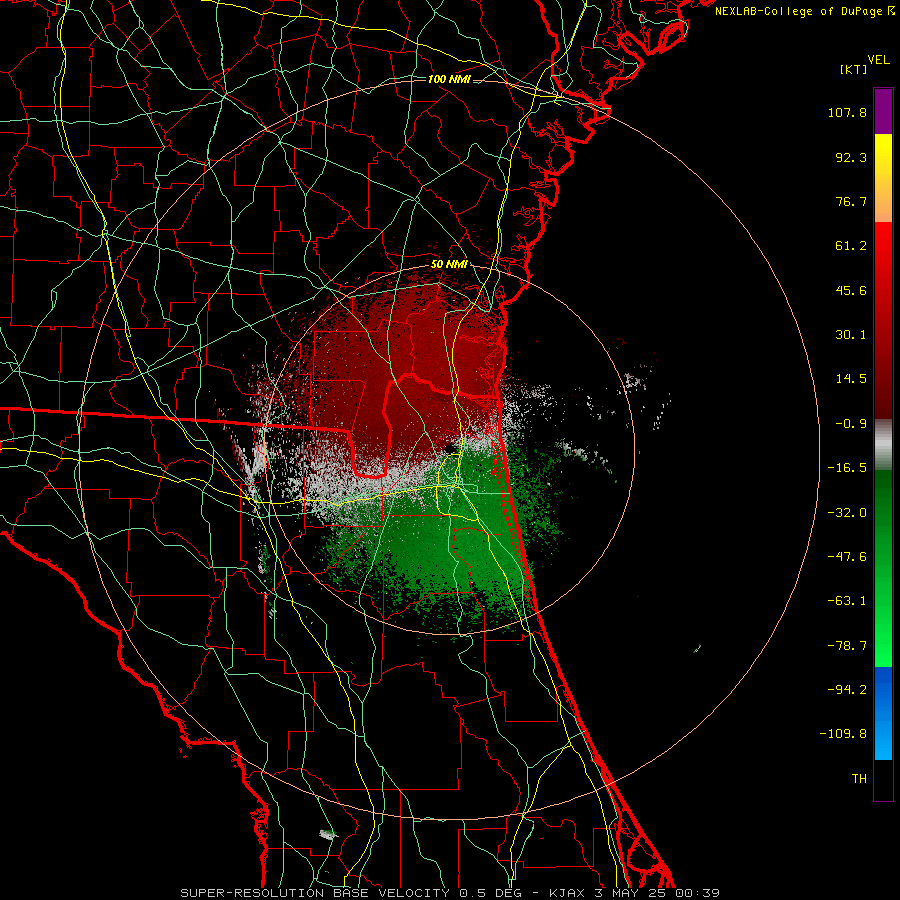Click the 100 NMI range ring label

(449, 79)
